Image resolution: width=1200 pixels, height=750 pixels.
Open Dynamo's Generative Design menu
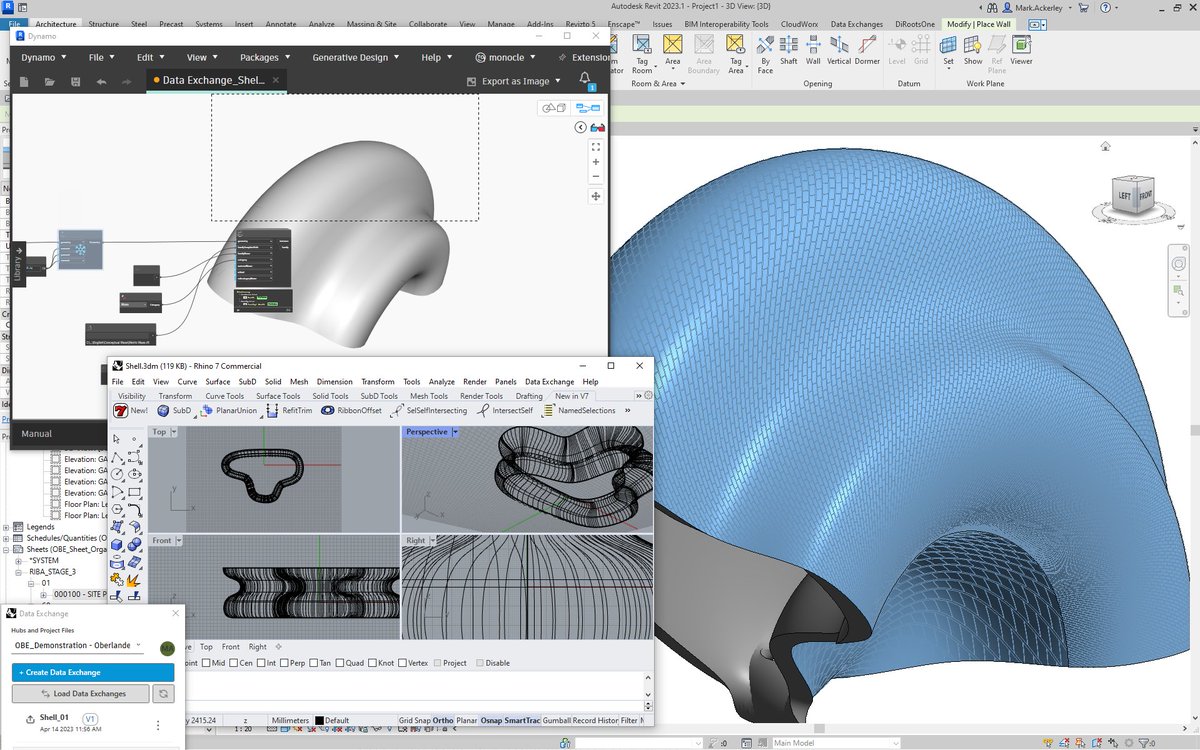click(355, 57)
